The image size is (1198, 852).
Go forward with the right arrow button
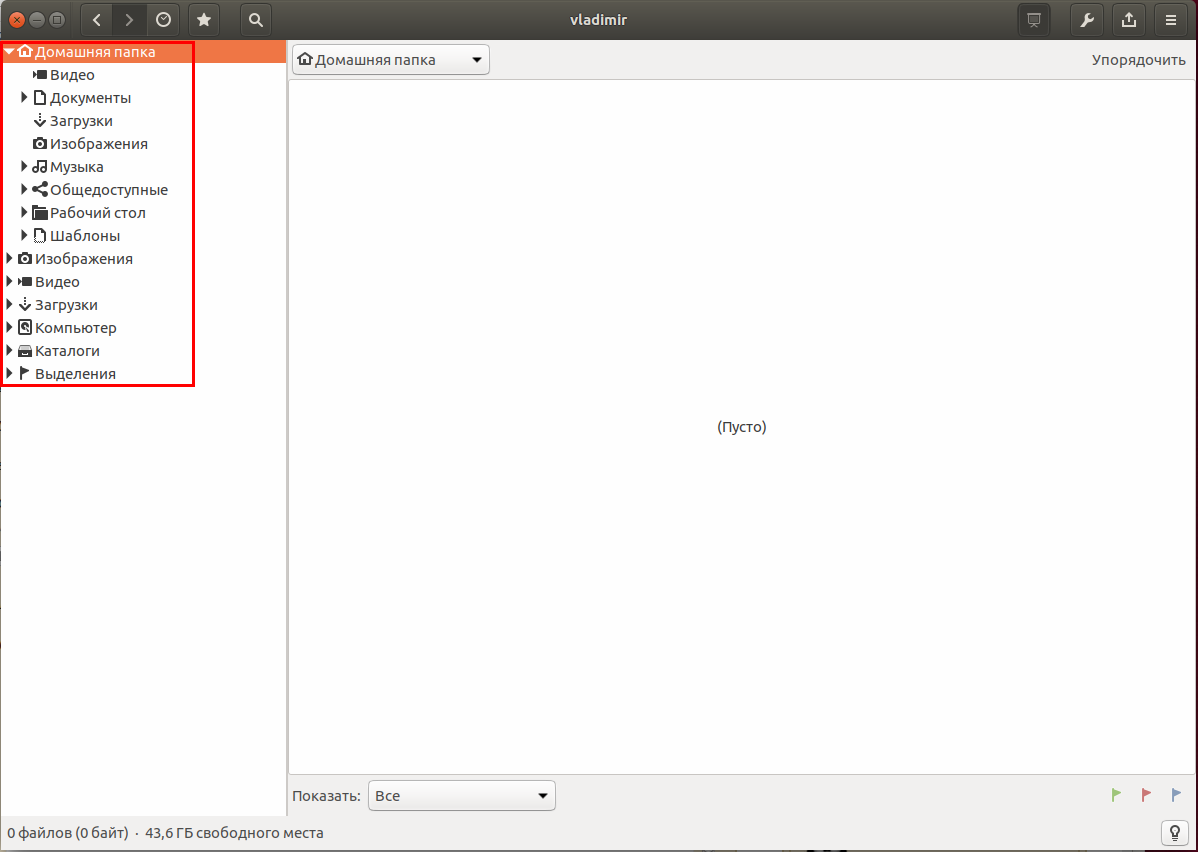(129, 20)
